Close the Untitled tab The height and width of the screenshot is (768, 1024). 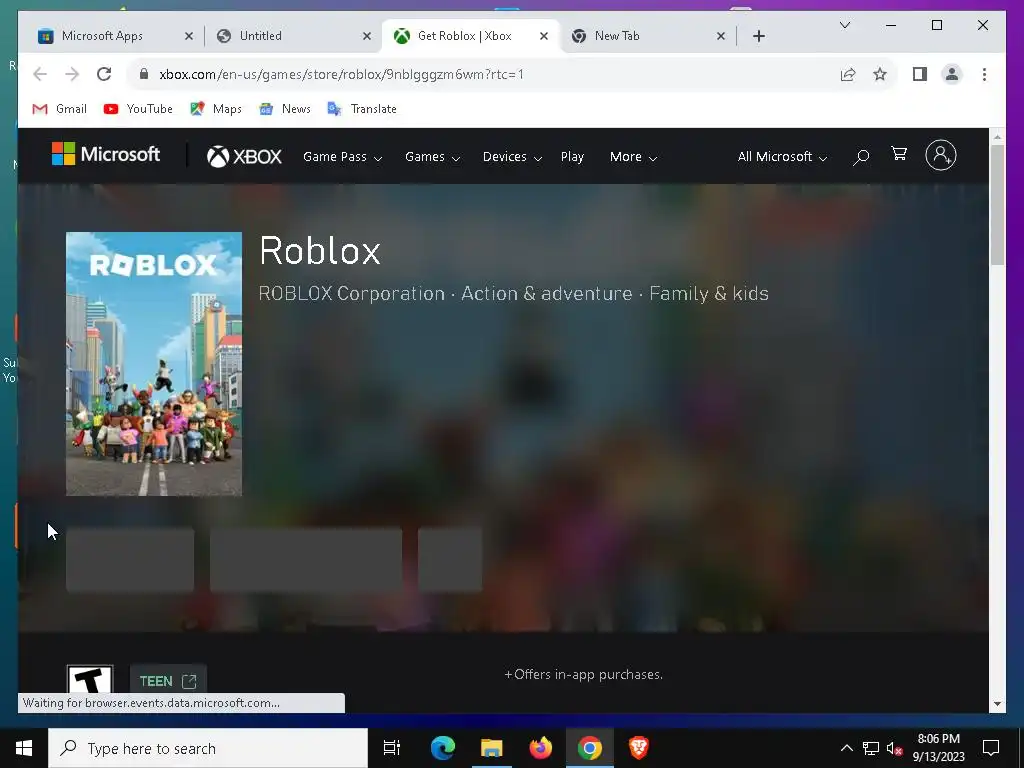coord(367,36)
